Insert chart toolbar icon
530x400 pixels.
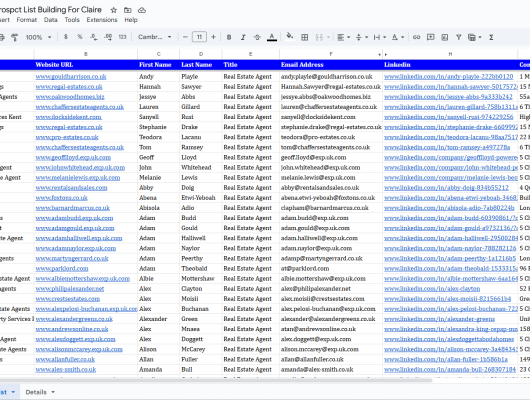tap(445, 37)
